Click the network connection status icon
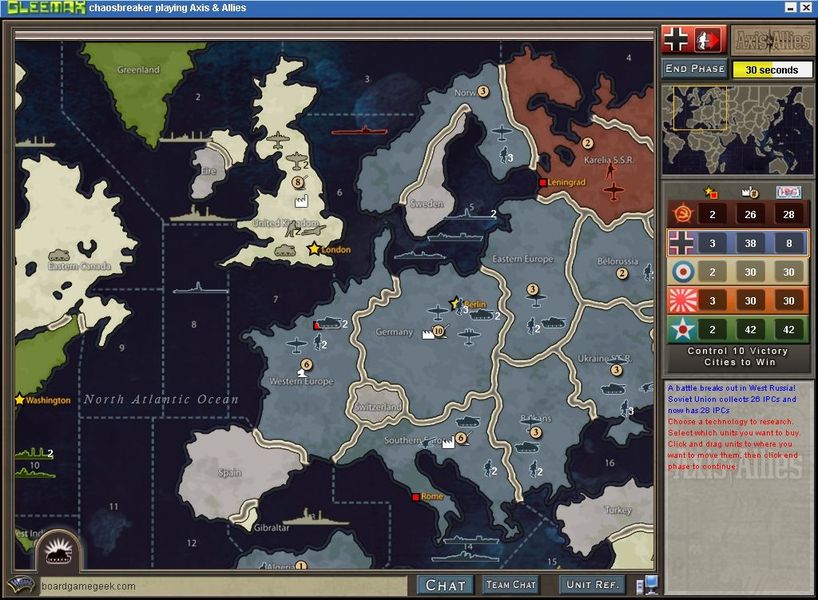Screen dimensions: 818x600 (x=647, y=585)
